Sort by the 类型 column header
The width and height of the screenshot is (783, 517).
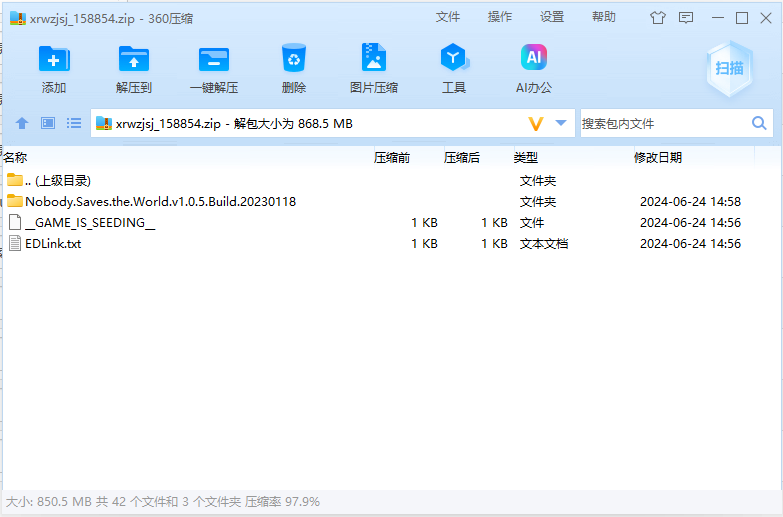tap(525, 158)
